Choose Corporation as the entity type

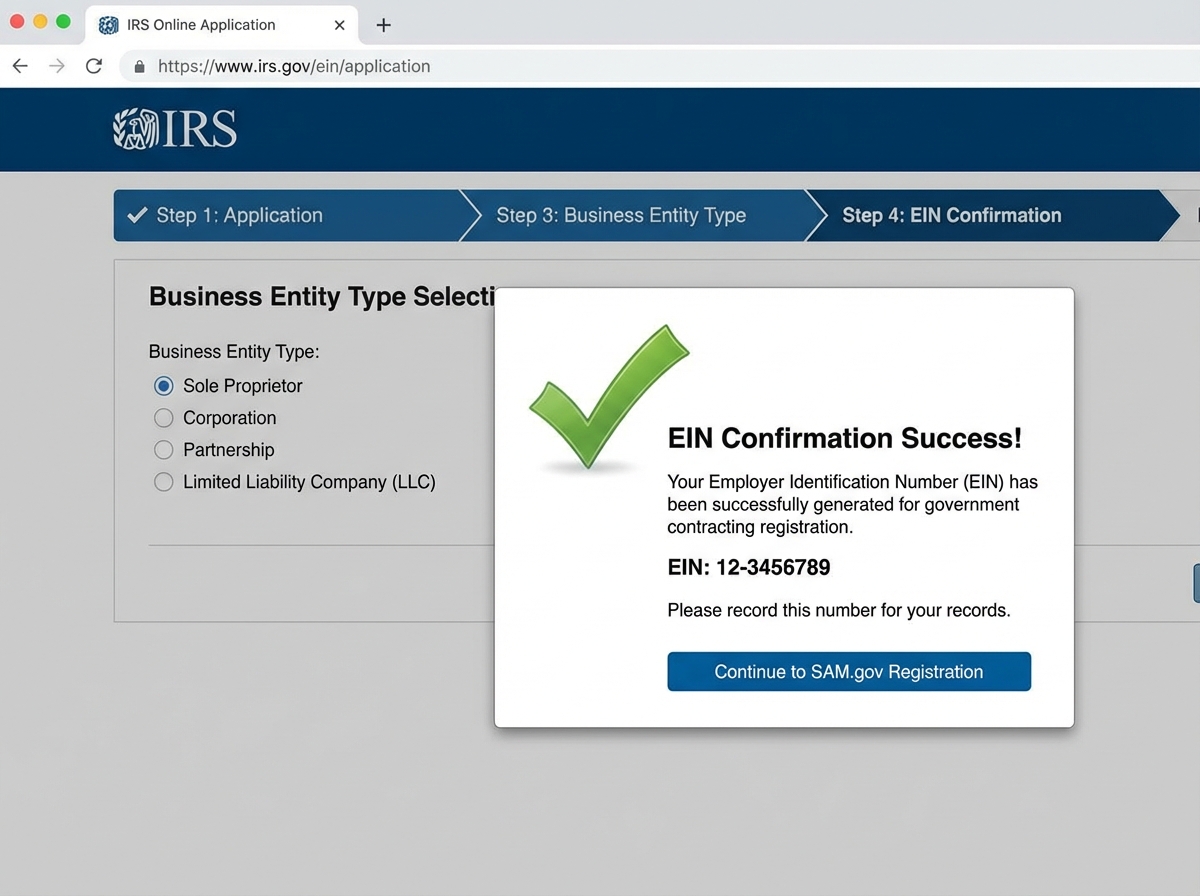163,418
